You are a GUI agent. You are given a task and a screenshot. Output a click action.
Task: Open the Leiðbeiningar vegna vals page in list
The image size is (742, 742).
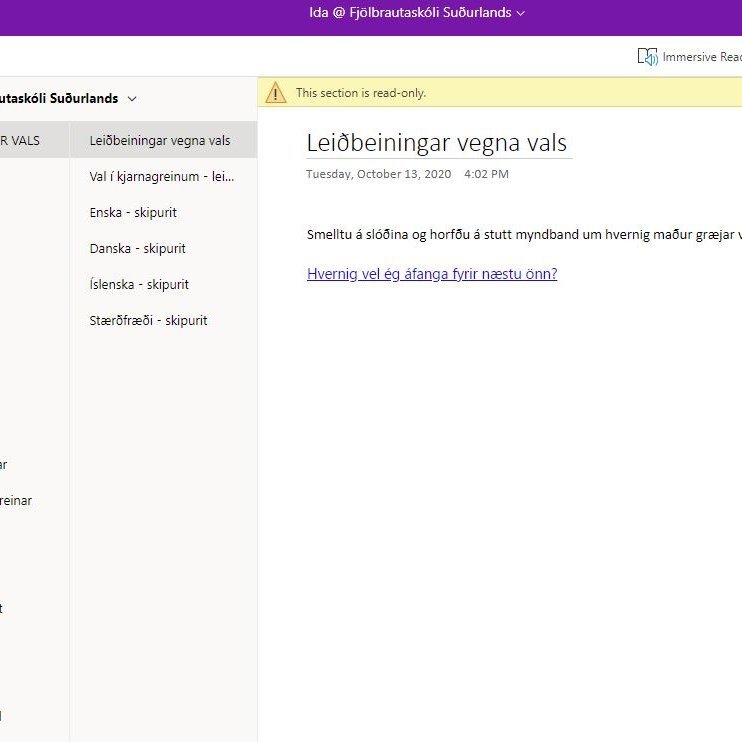pyautogui.click(x=160, y=141)
